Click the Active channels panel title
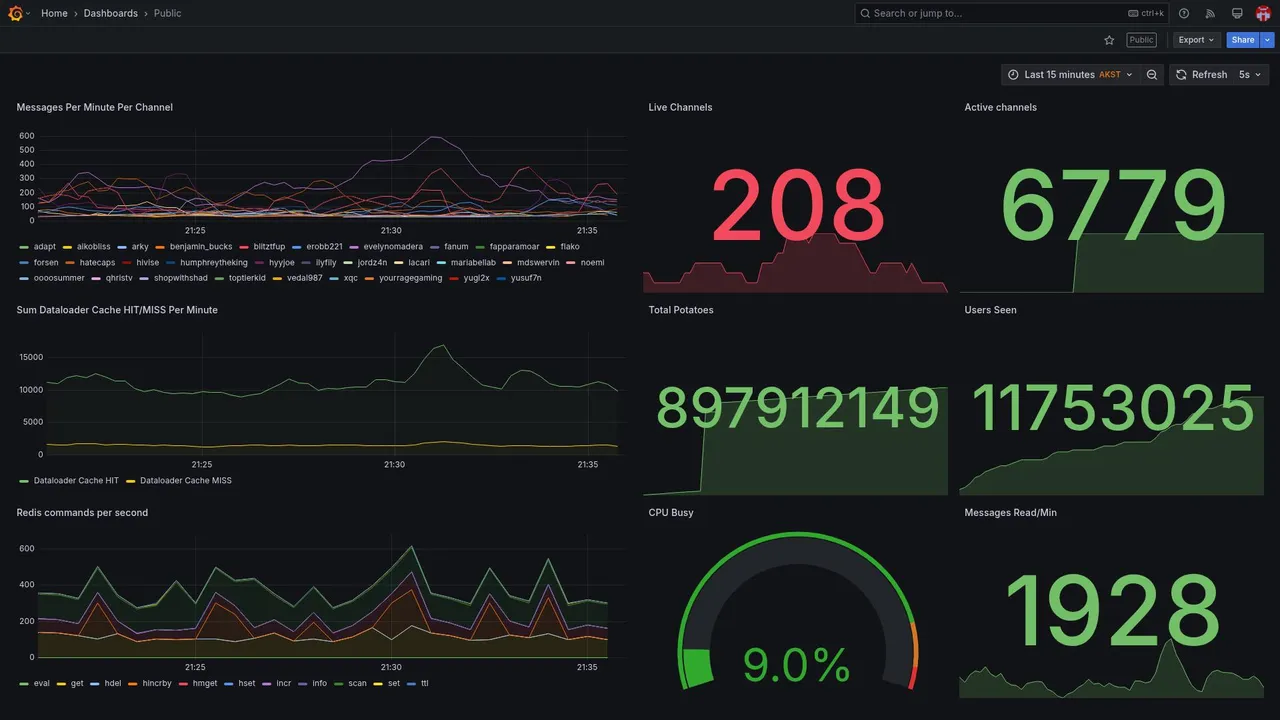Viewport: 1280px width, 720px height. click(1000, 107)
